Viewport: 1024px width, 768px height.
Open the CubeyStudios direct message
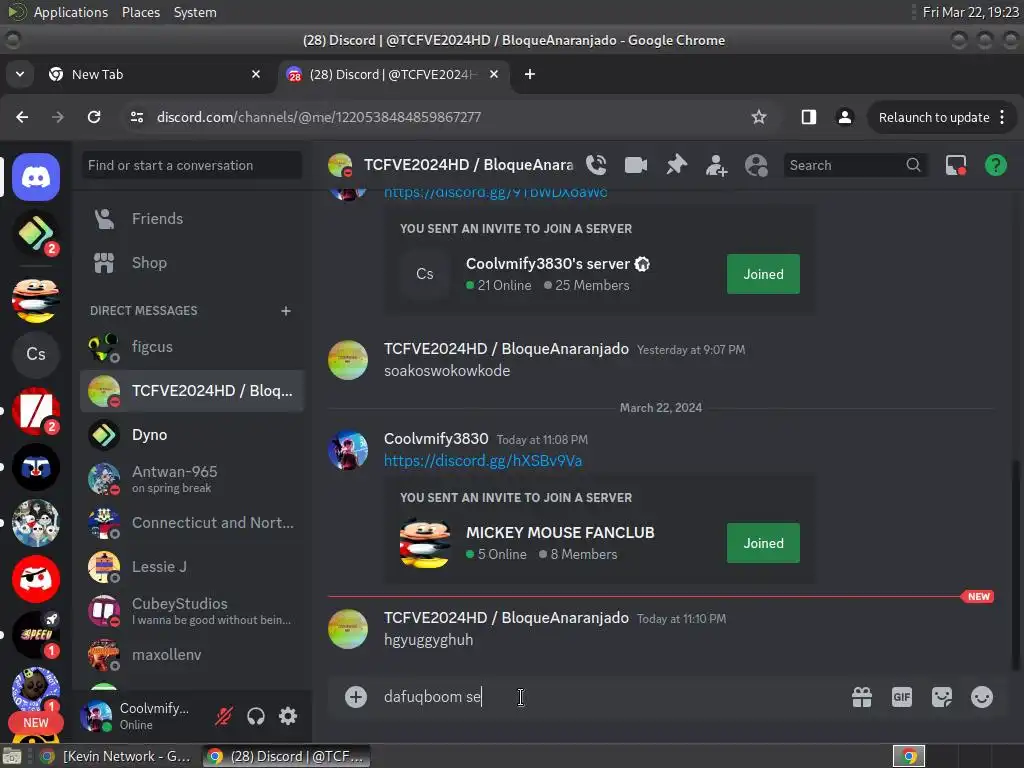pos(192,611)
